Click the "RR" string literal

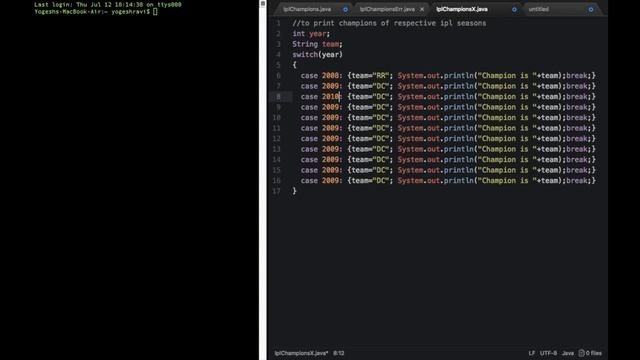tap(381, 76)
